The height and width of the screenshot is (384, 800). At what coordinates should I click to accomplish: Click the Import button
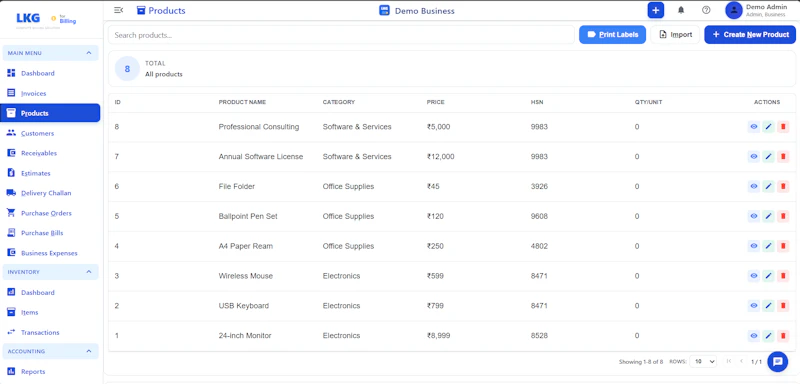675,35
